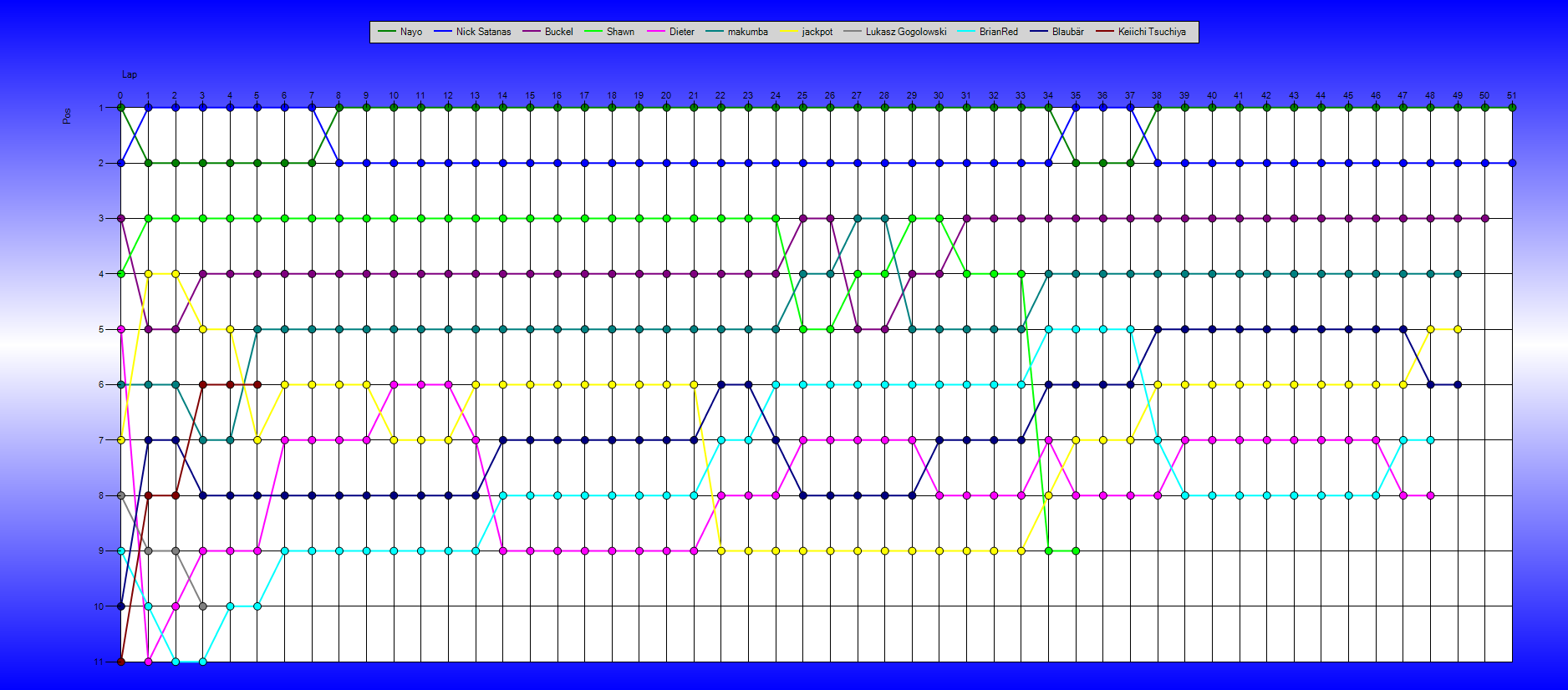Click the Buckel legend label
Screen dimensions: 1568x690
pos(547,32)
